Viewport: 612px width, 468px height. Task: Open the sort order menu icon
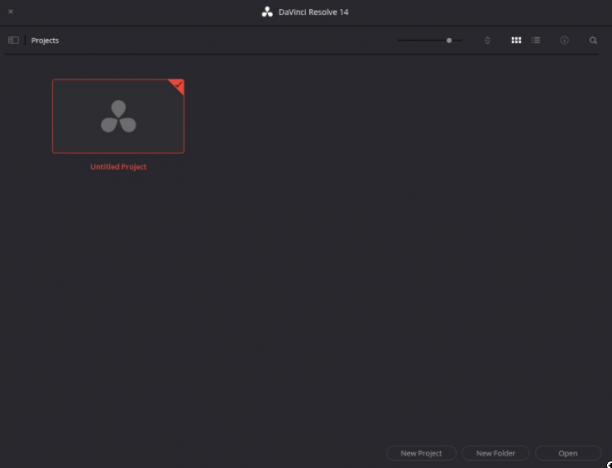[487, 40]
